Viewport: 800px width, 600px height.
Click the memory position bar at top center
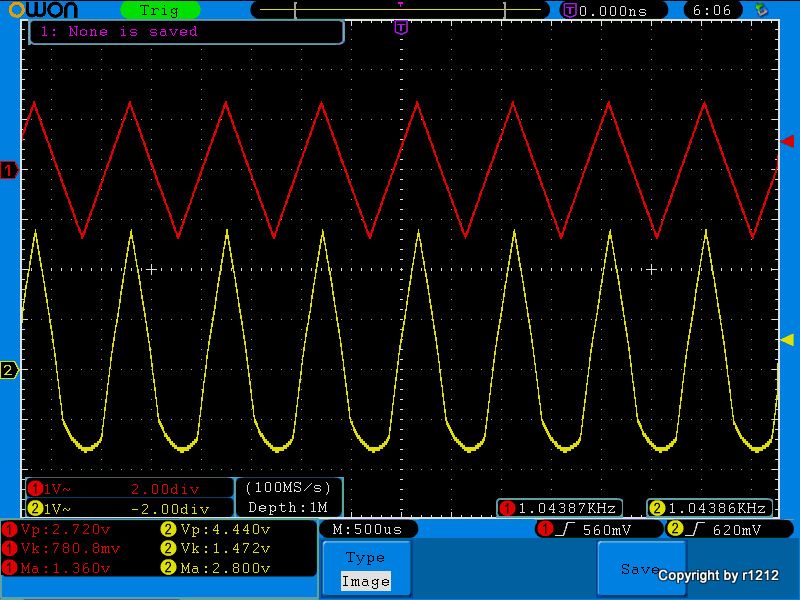(x=400, y=10)
